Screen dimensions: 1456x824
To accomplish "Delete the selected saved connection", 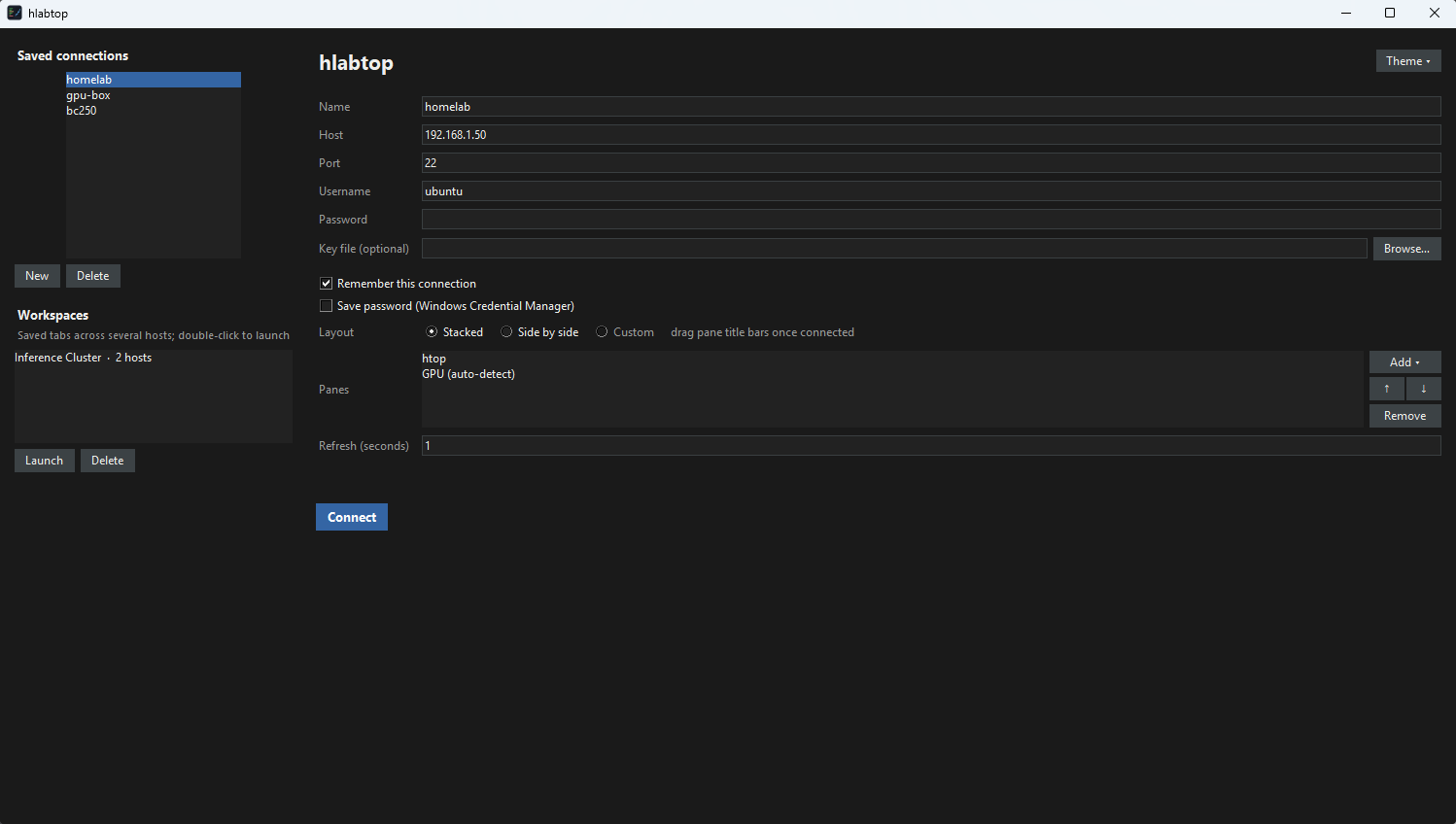I will (93, 276).
